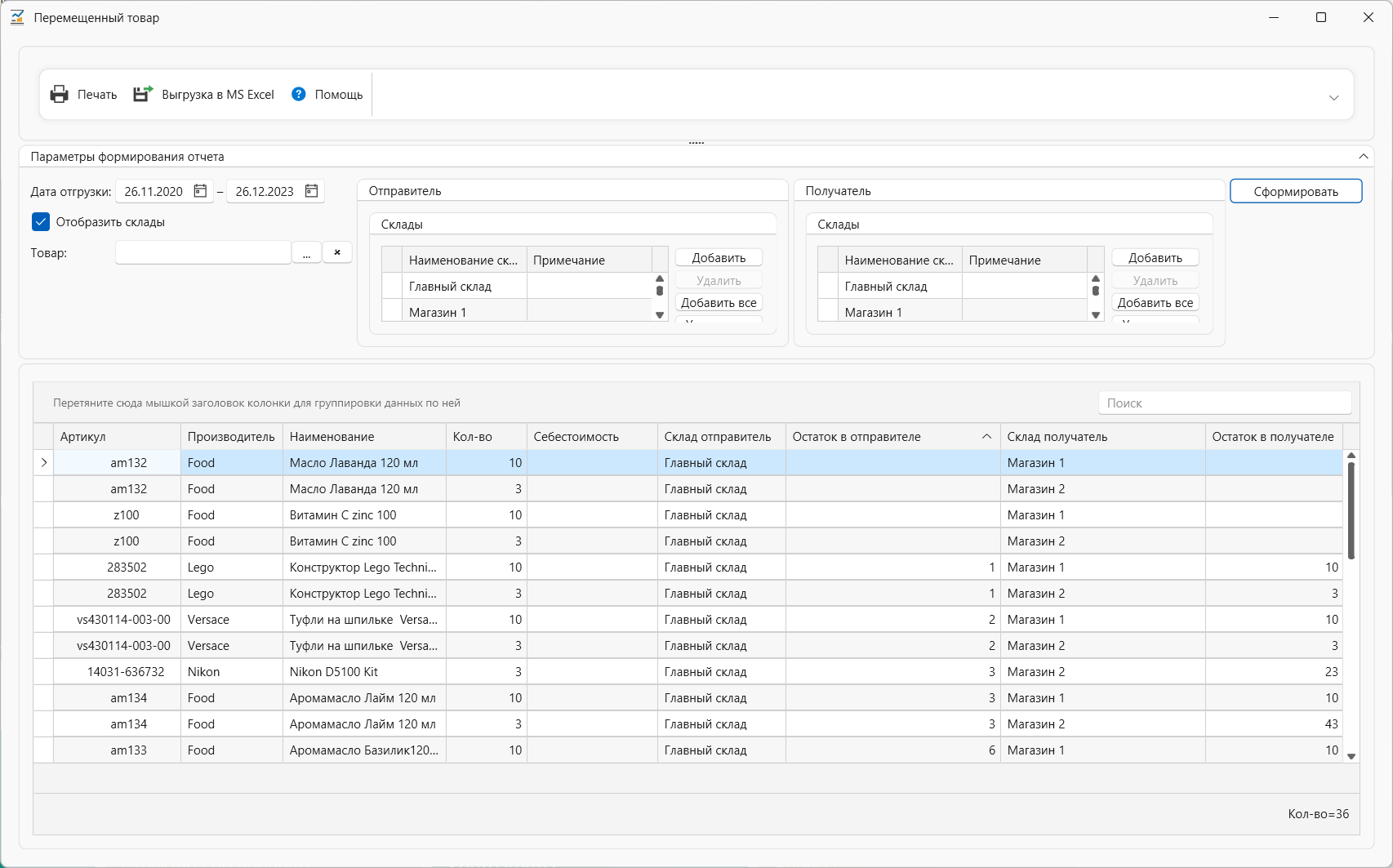Screen dimensions: 1393x868
Task: Click the Печать label
Action: coord(97,95)
